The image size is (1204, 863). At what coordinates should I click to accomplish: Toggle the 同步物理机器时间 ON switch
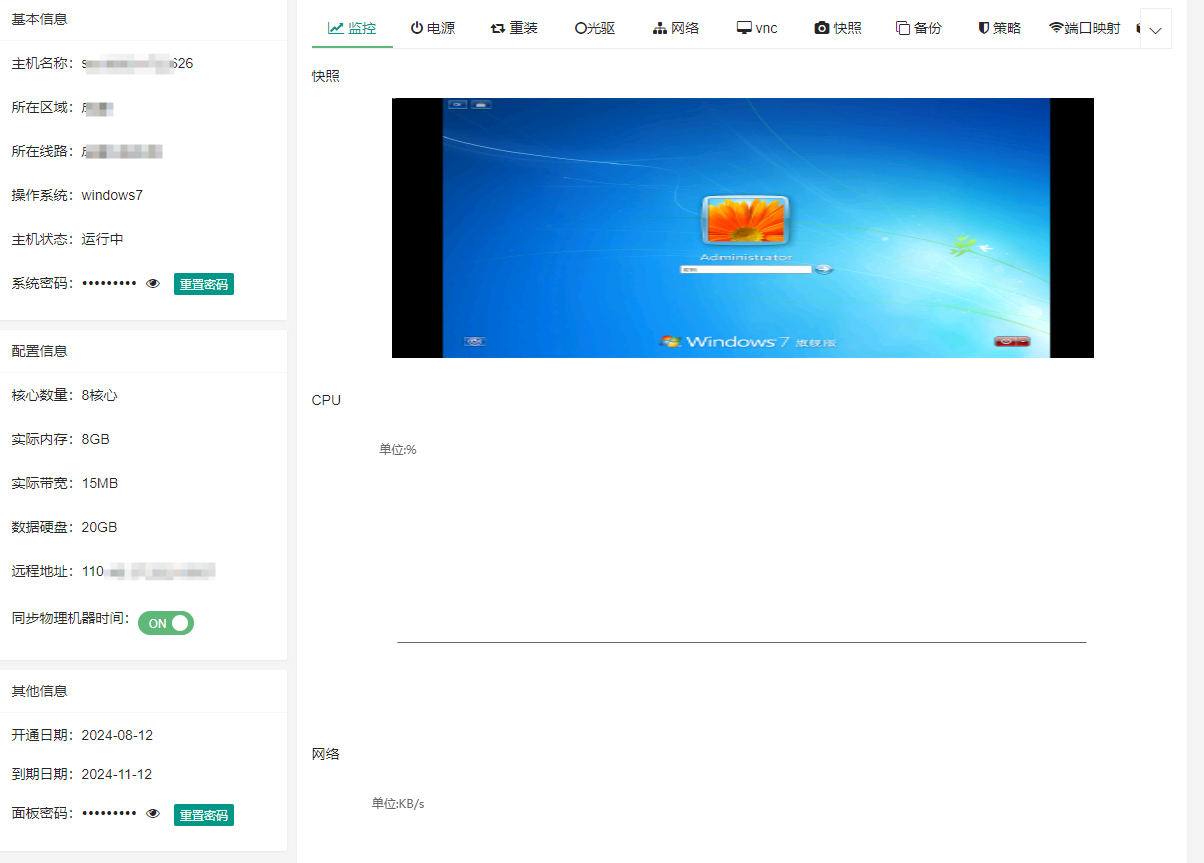click(166, 623)
